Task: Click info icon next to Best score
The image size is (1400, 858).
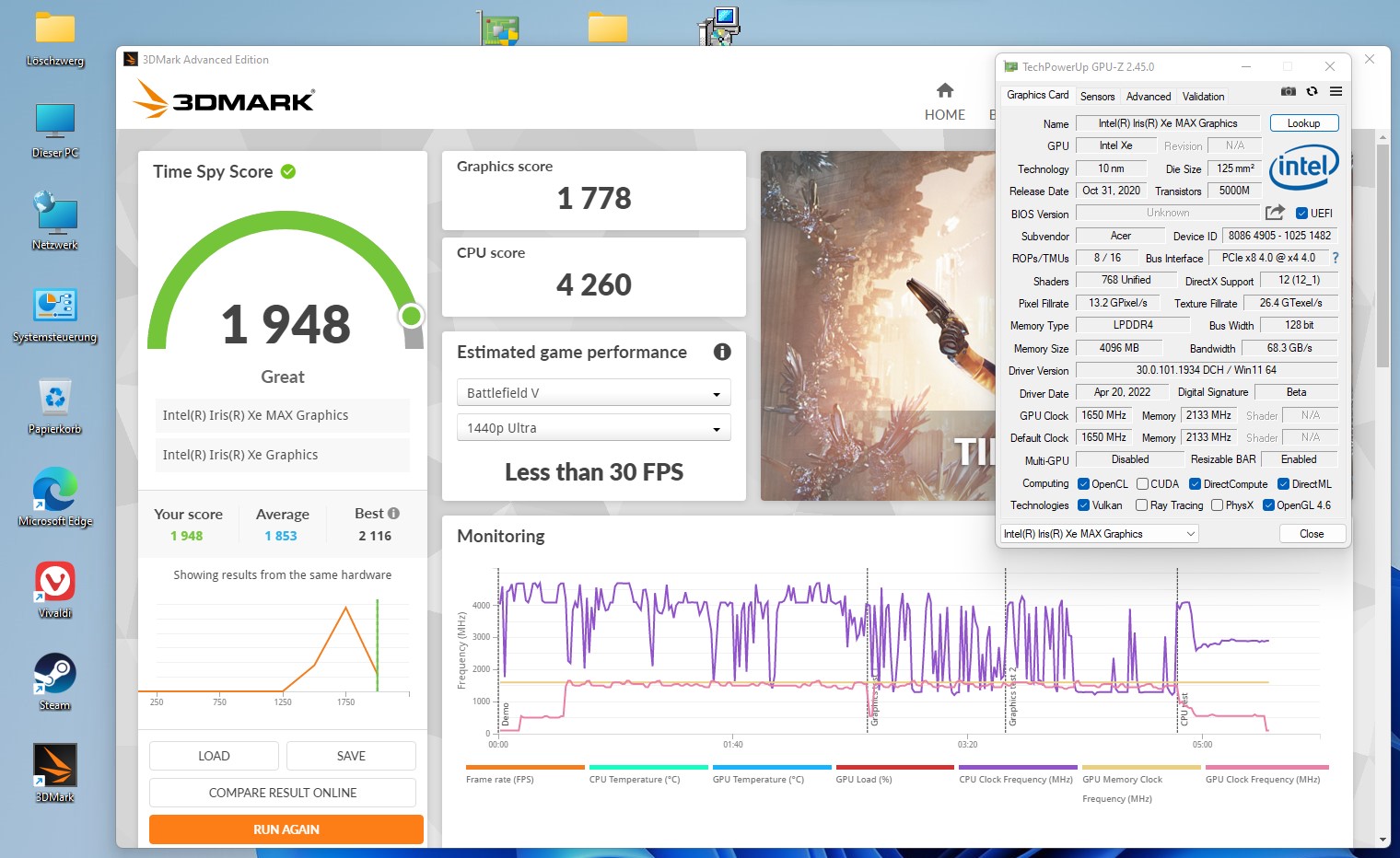Action: tap(393, 514)
